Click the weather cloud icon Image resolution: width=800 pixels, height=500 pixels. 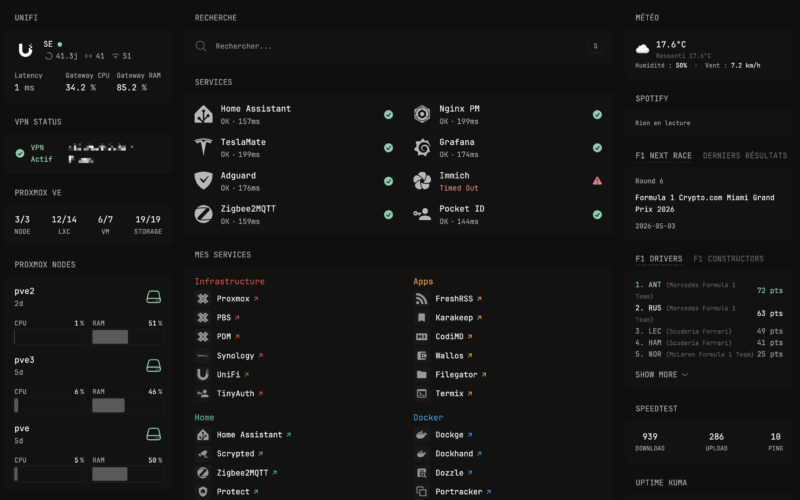point(642,49)
